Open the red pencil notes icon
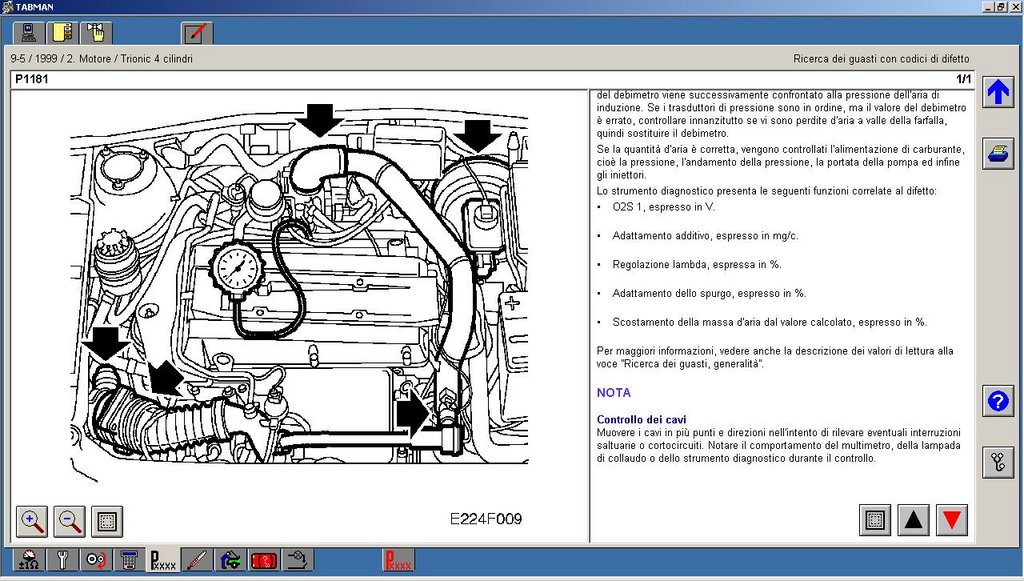Screen dimensions: 1024x581 coord(197,33)
